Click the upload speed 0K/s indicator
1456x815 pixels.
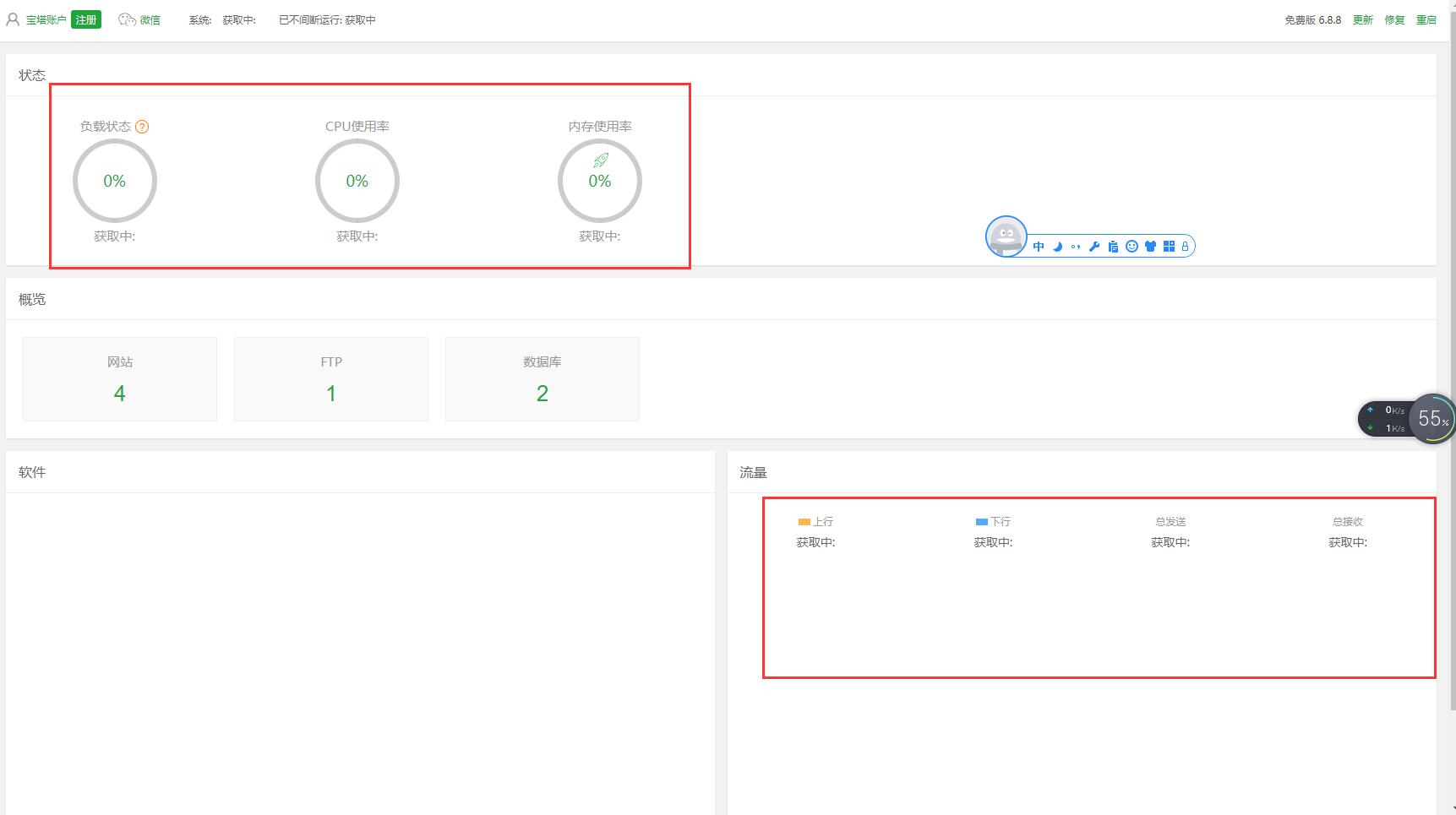[1387, 410]
